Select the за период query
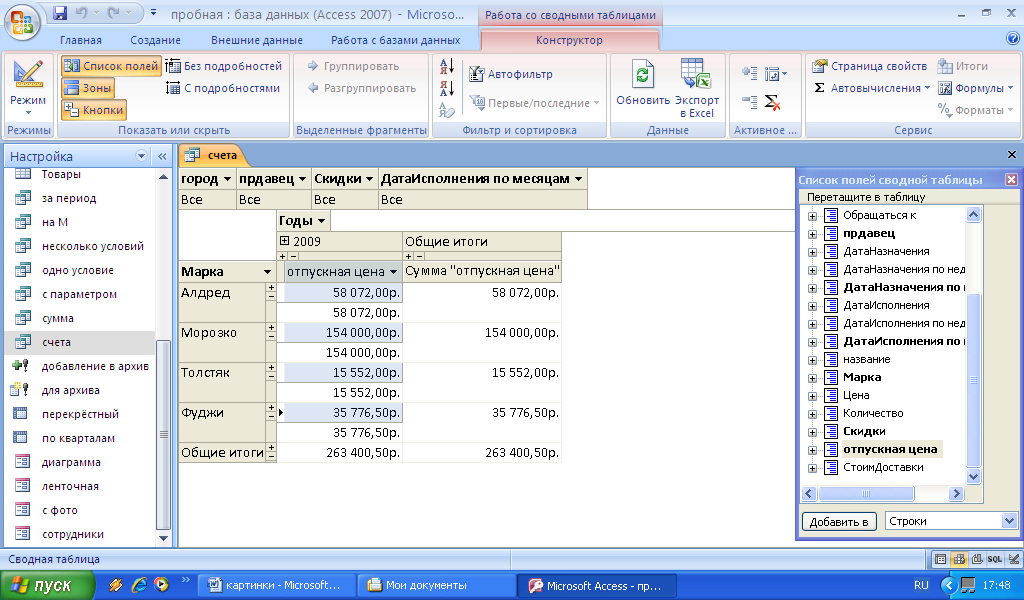The image size is (1024, 600). coord(68,198)
